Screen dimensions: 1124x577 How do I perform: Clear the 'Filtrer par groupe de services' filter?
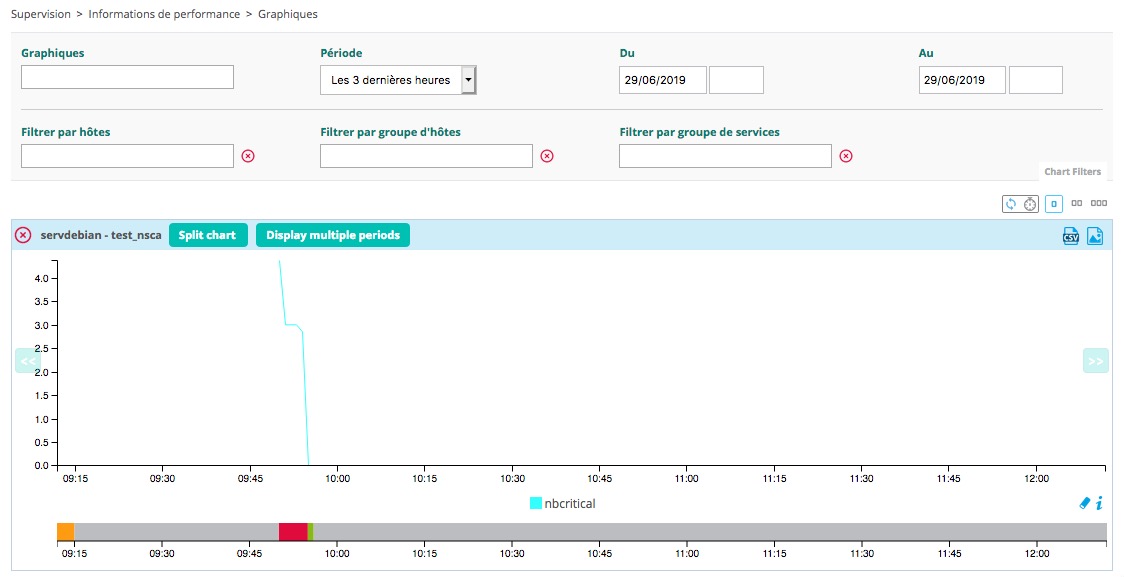846,156
